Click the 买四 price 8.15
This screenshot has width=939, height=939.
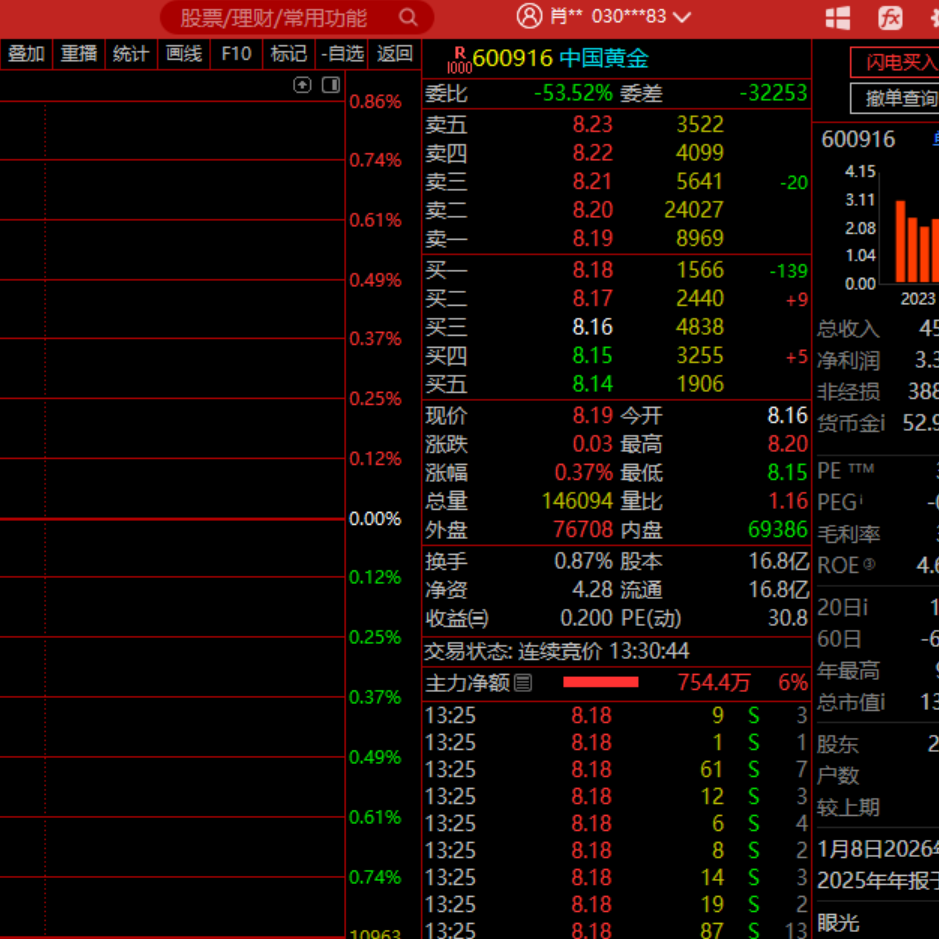pos(592,355)
